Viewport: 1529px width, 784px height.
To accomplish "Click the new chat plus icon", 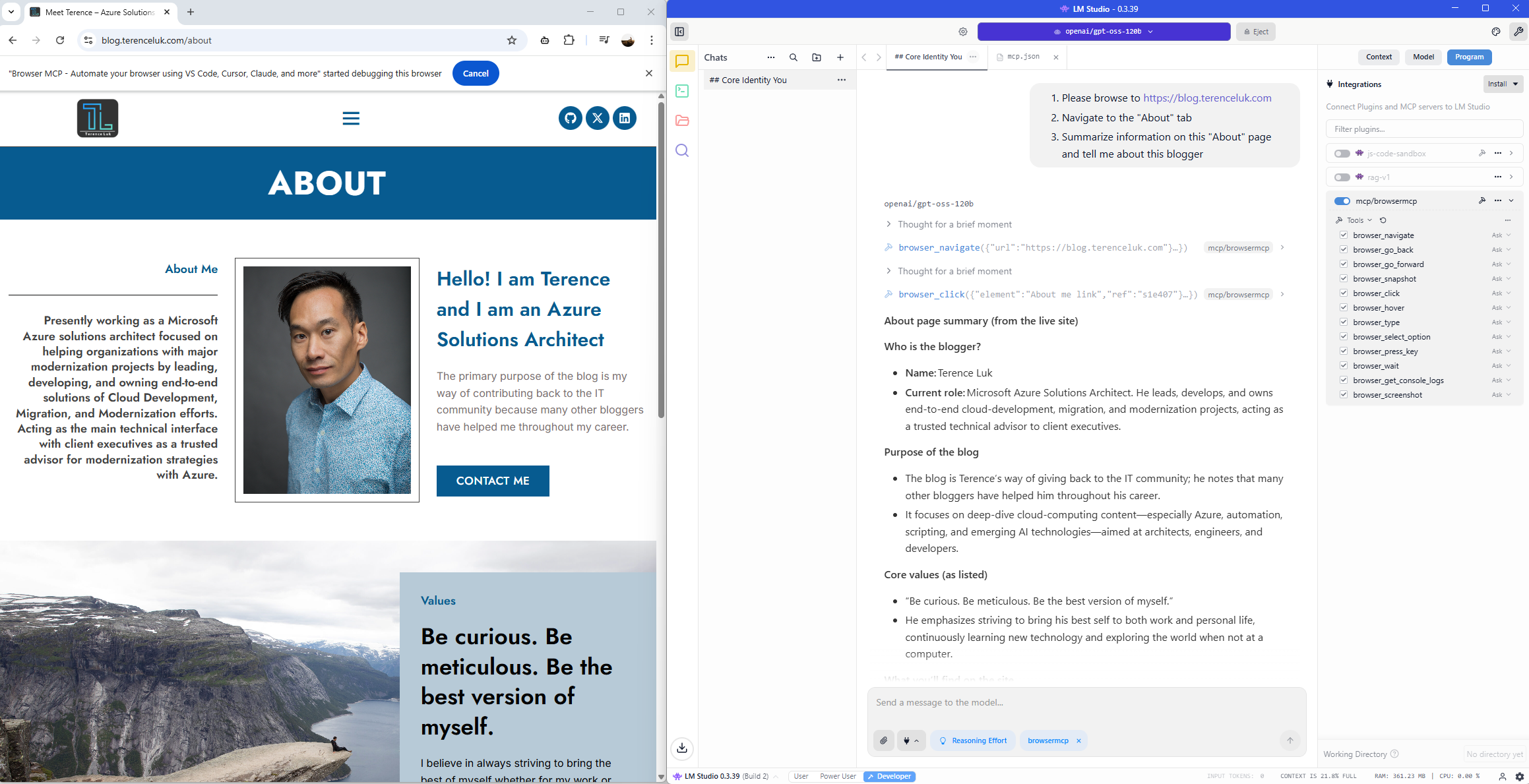I will pos(840,57).
